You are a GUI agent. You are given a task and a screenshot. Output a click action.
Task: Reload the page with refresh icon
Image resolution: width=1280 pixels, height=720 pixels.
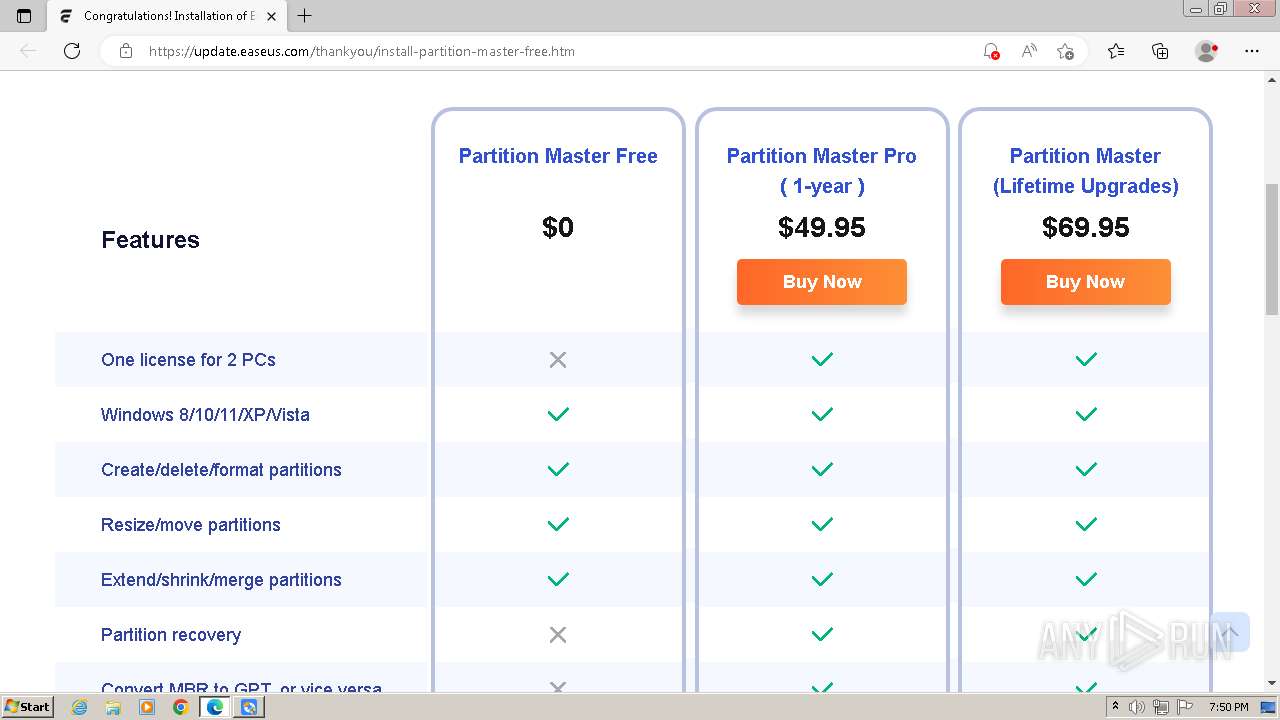pyautogui.click(x=72, y=51)
